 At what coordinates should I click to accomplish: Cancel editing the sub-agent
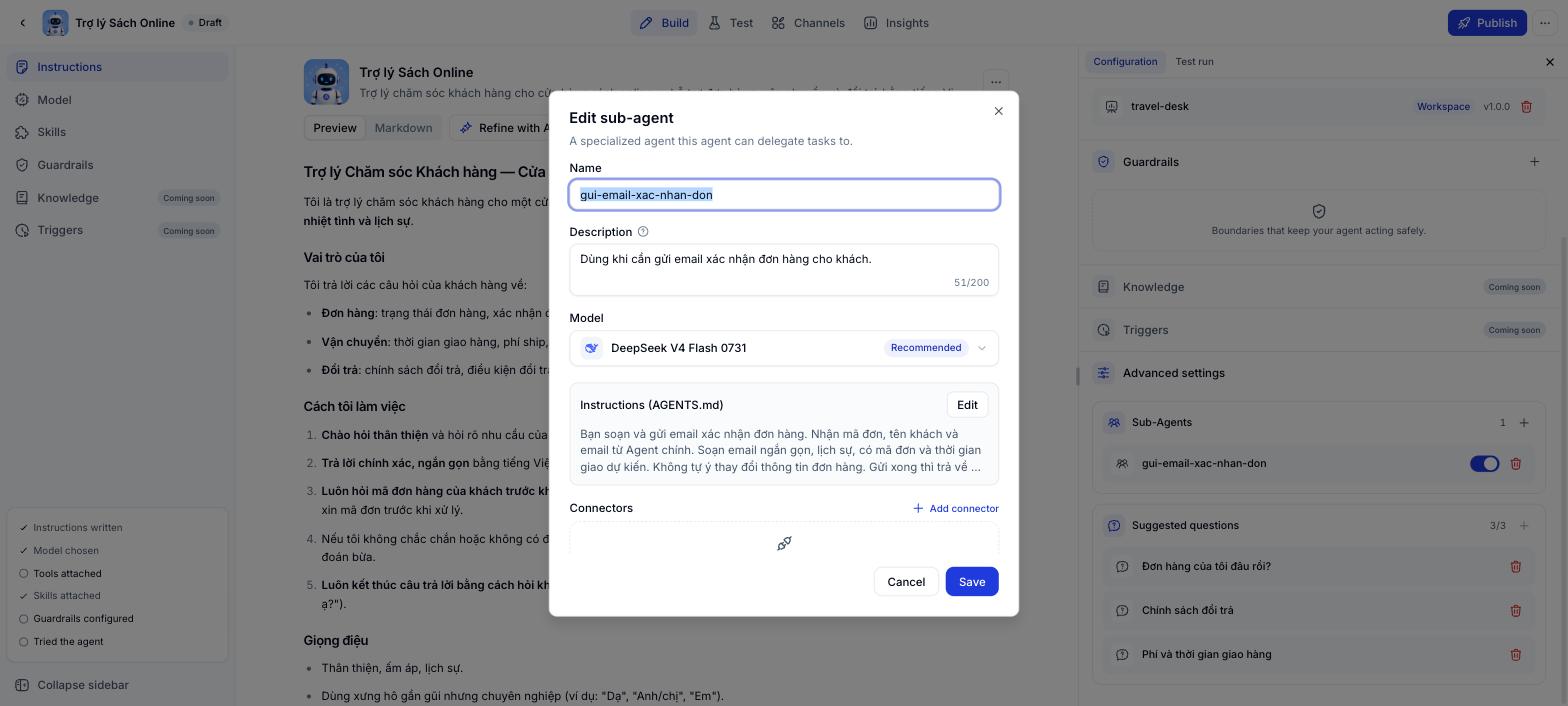[x=906, y=582]
